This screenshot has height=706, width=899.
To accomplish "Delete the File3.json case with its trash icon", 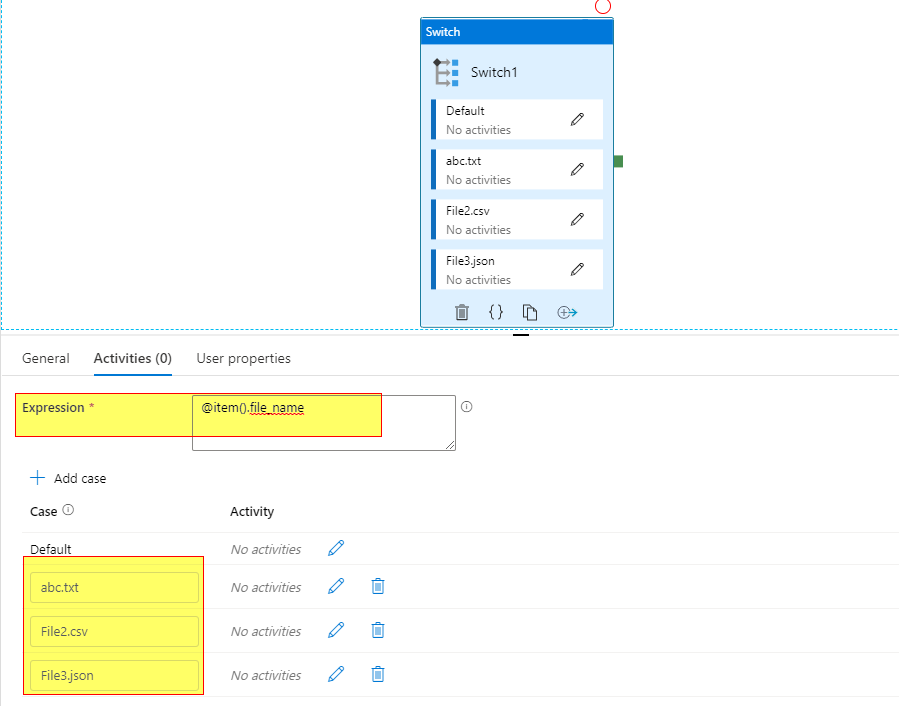I will [378, 674].
